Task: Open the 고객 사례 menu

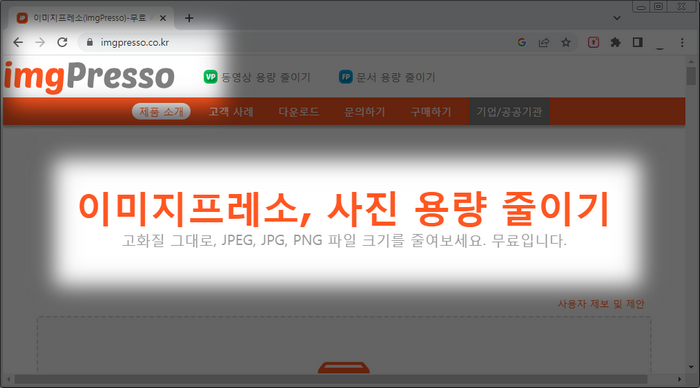Action: click(231, 112)
